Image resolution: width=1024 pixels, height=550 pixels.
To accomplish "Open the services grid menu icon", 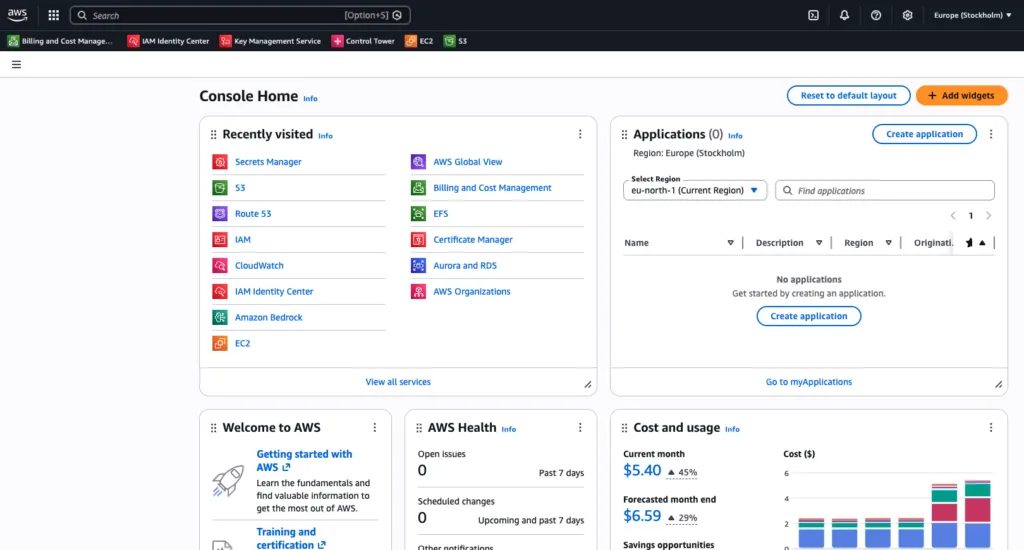I will [x=53, y=15].
